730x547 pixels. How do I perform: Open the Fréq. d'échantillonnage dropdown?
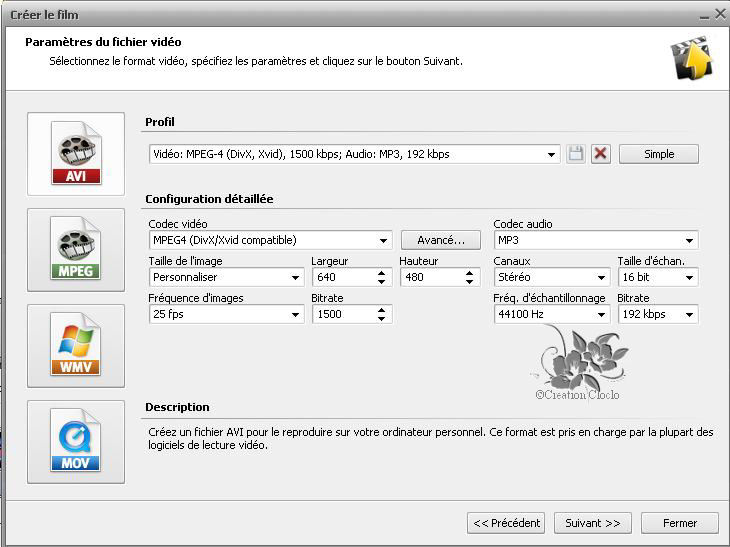tap(601, 315)
